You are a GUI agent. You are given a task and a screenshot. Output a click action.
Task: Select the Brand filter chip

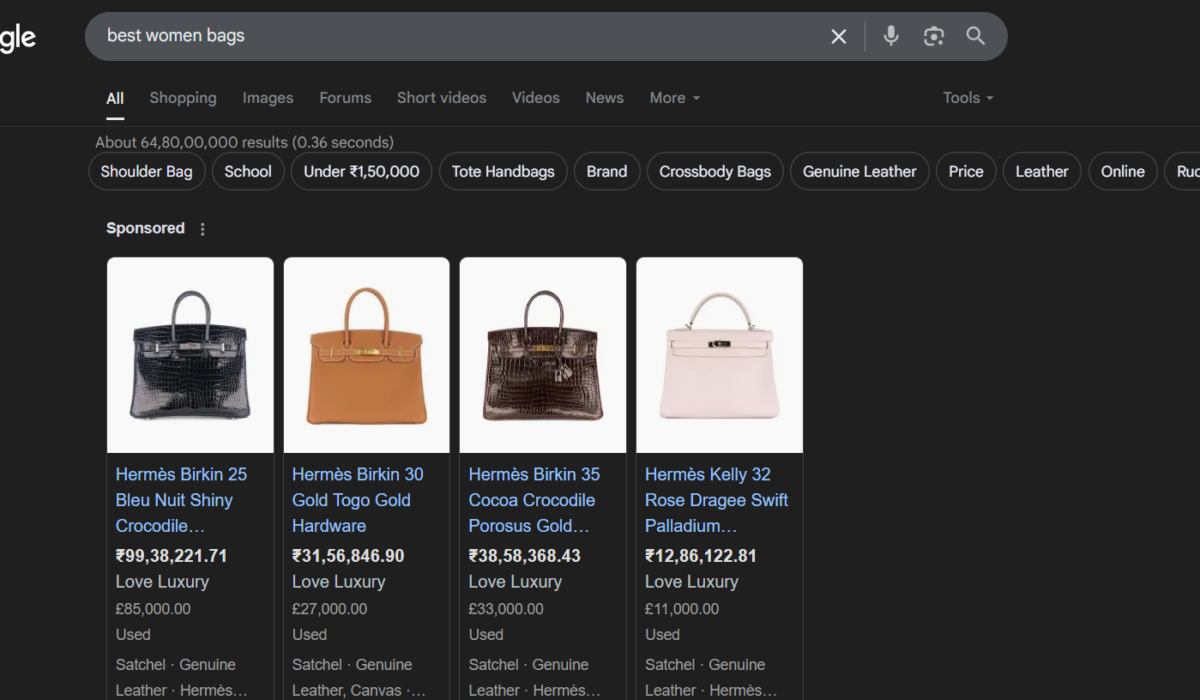[607, 171]
